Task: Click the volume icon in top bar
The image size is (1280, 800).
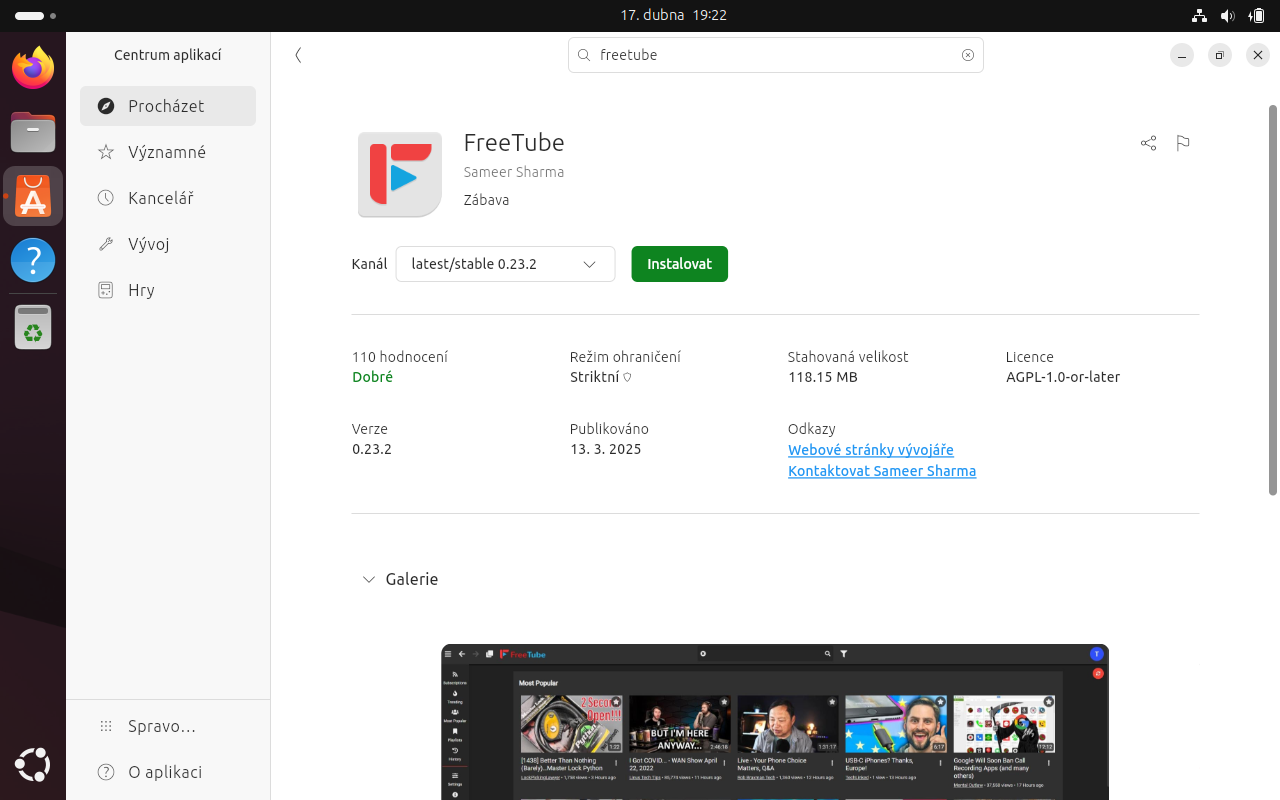Action: point(1227,16)
